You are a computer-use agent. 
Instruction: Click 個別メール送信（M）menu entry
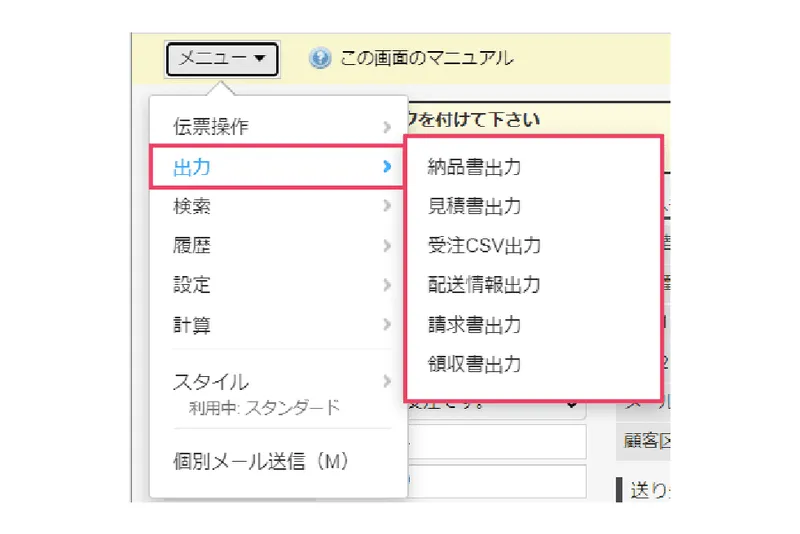(x=261, y=461)
